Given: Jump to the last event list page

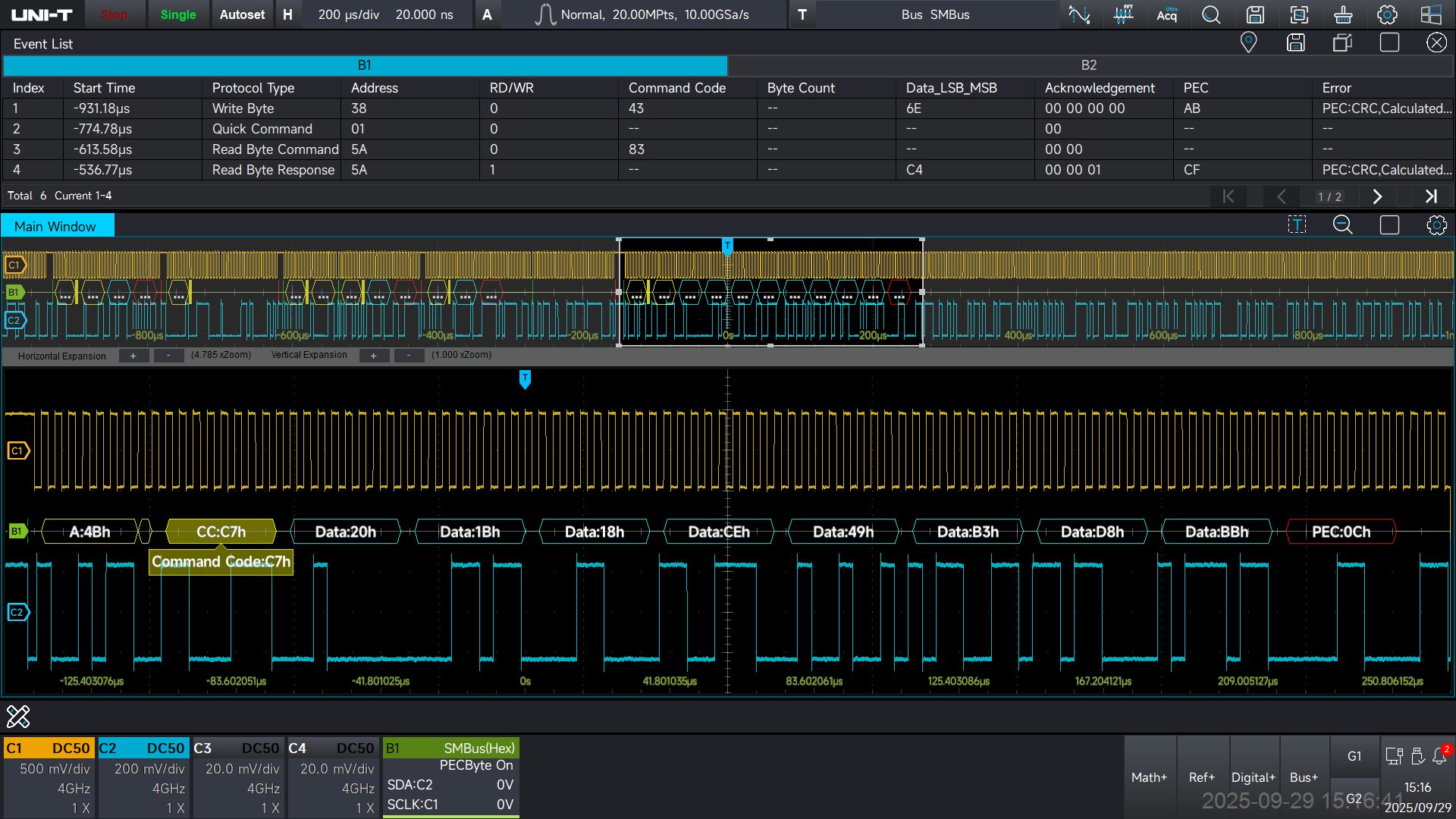Looking at the screenshot, I should coord(1430,196).
